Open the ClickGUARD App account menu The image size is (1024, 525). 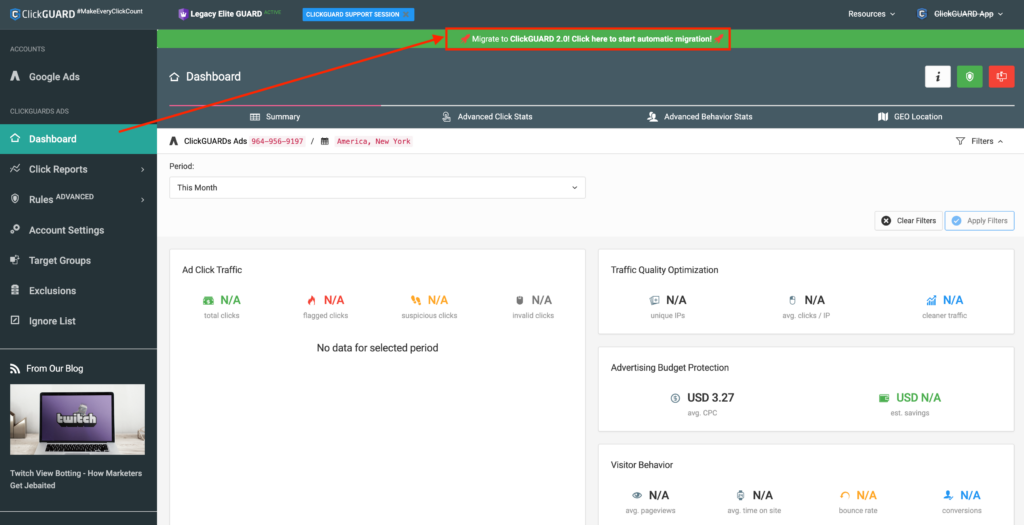(960, 14)
